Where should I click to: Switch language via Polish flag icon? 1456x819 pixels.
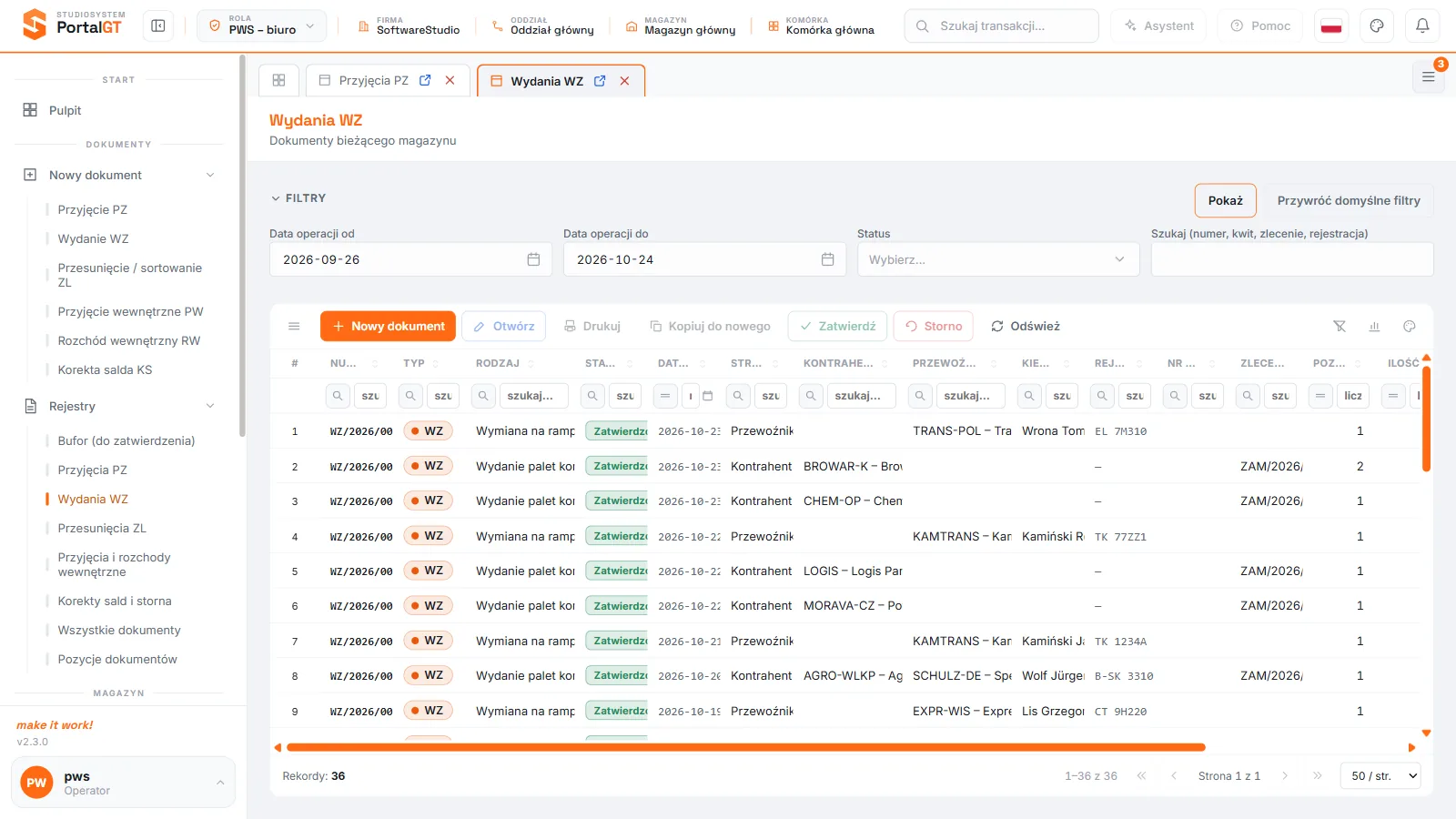(x=1331, y=26)
